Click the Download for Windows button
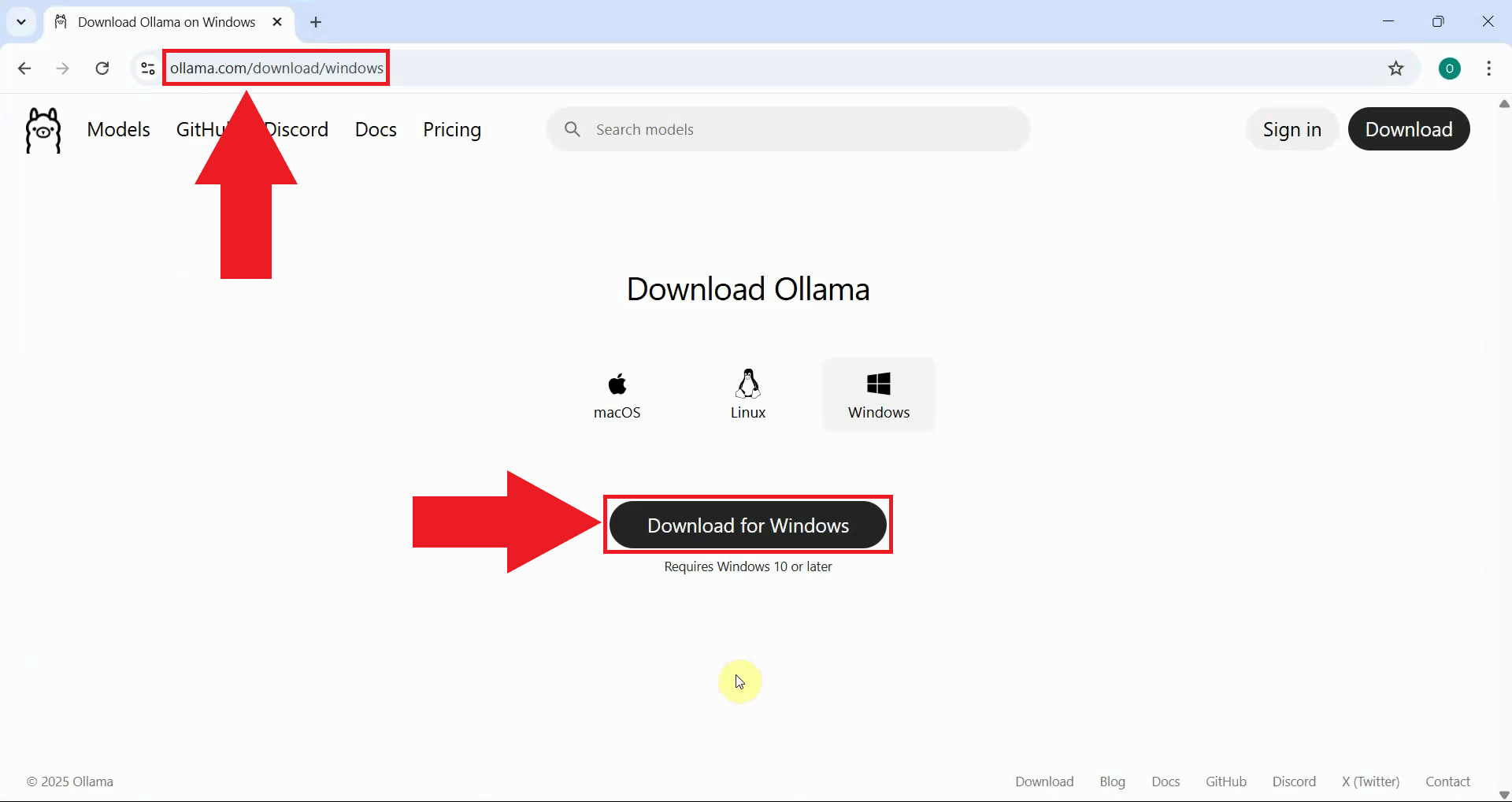Screen dimensions: 1512x802 point(747,525)
